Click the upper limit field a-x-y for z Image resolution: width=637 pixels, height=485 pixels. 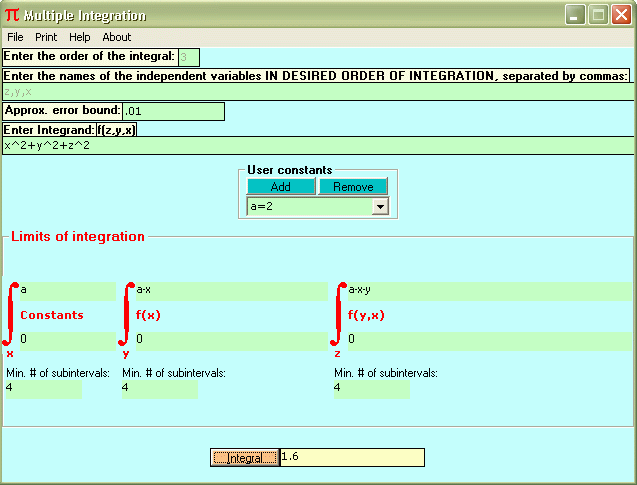tap(488, 290)
